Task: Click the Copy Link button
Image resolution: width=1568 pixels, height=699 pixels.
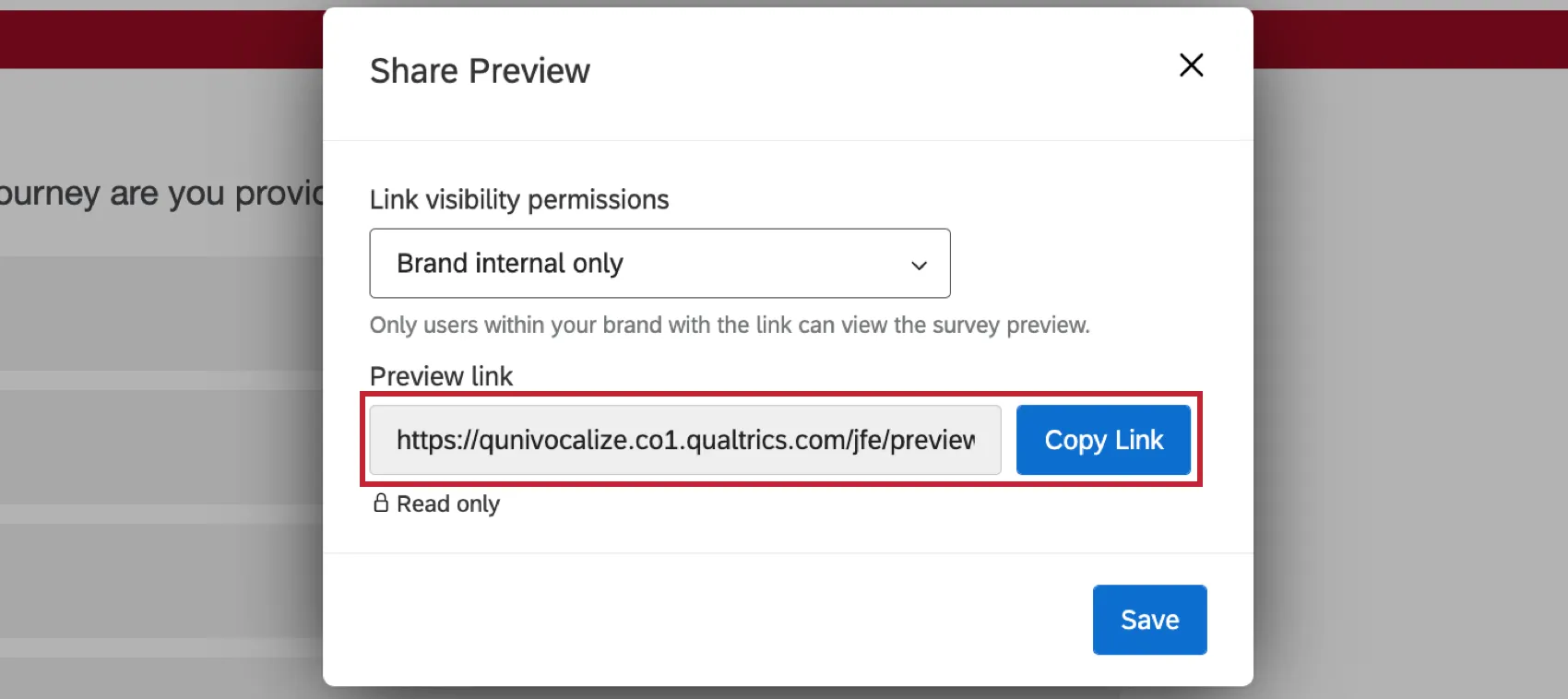Action: pos(1103,440)
